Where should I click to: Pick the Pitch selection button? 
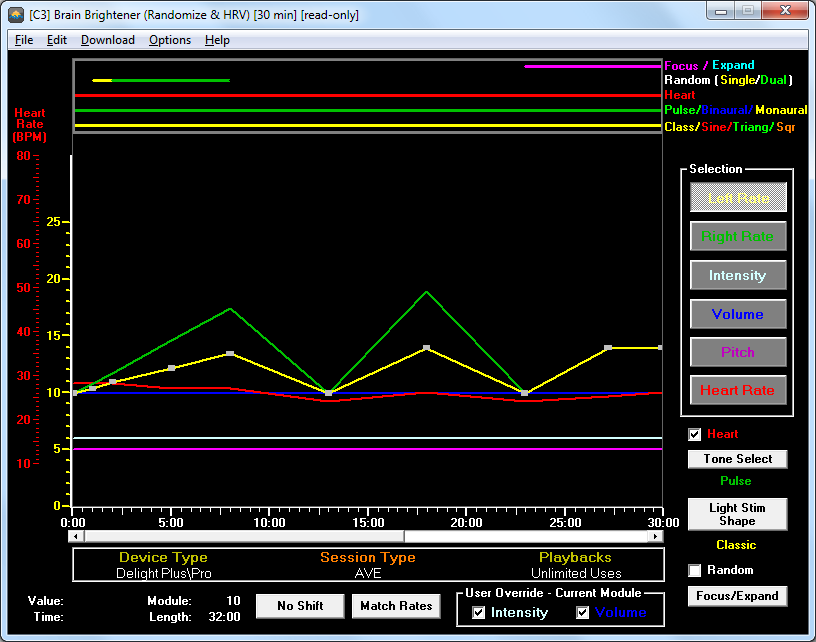point(738,352)
